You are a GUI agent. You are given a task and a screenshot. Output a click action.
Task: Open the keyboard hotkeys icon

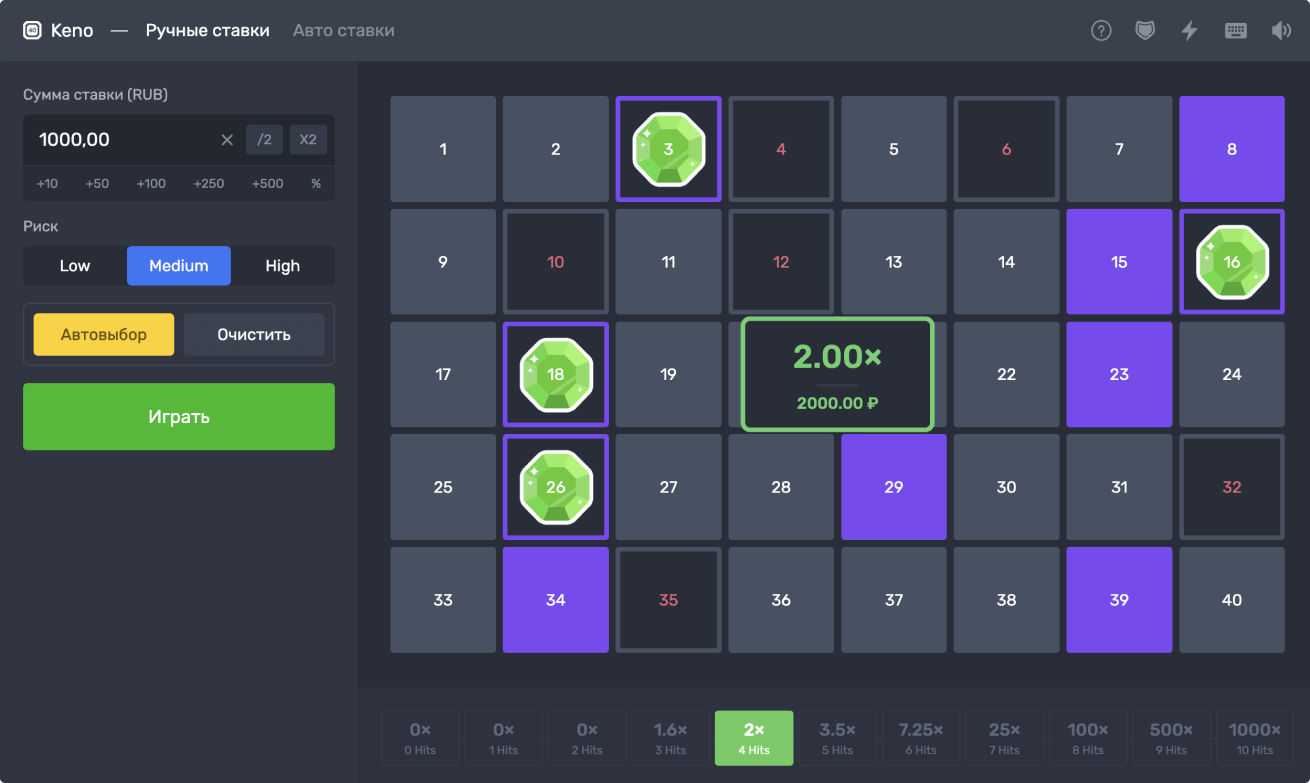(1236, 31)
